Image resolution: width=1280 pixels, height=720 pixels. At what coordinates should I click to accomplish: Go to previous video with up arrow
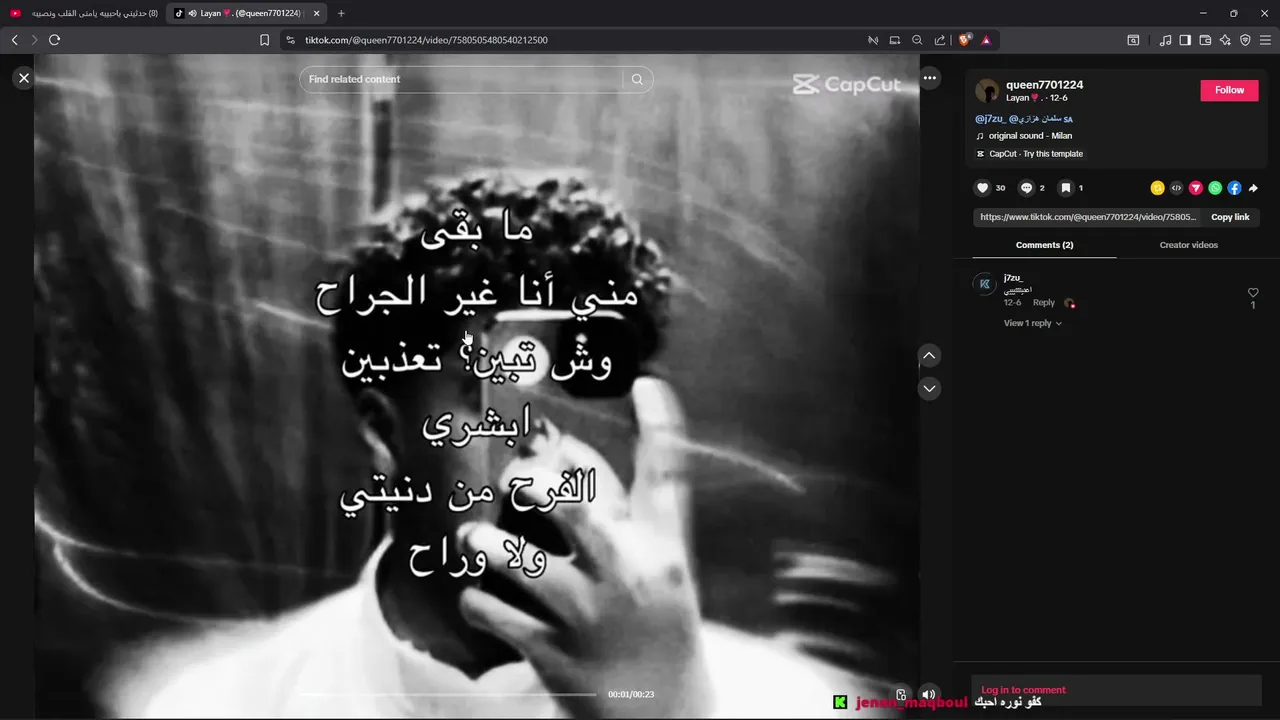coord(929,356)
